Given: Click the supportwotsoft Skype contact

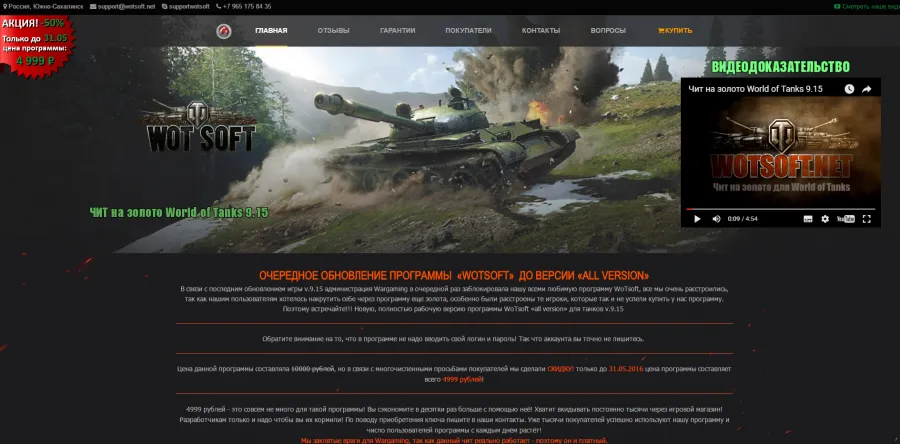Looking at the screenshot, I should pos(186,6).
